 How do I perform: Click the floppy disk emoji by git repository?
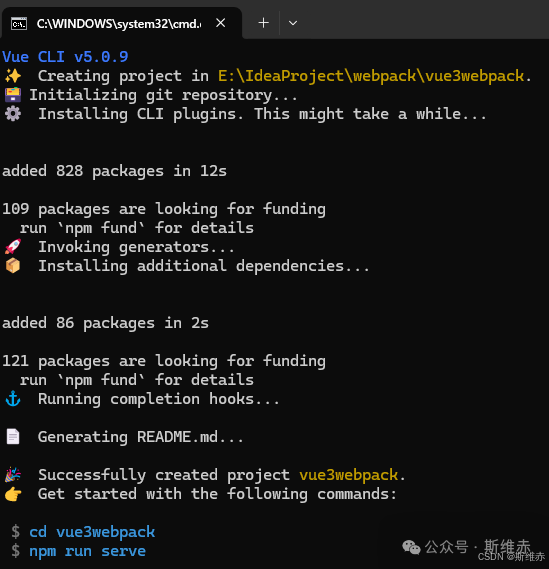click(x=13, y=95)
